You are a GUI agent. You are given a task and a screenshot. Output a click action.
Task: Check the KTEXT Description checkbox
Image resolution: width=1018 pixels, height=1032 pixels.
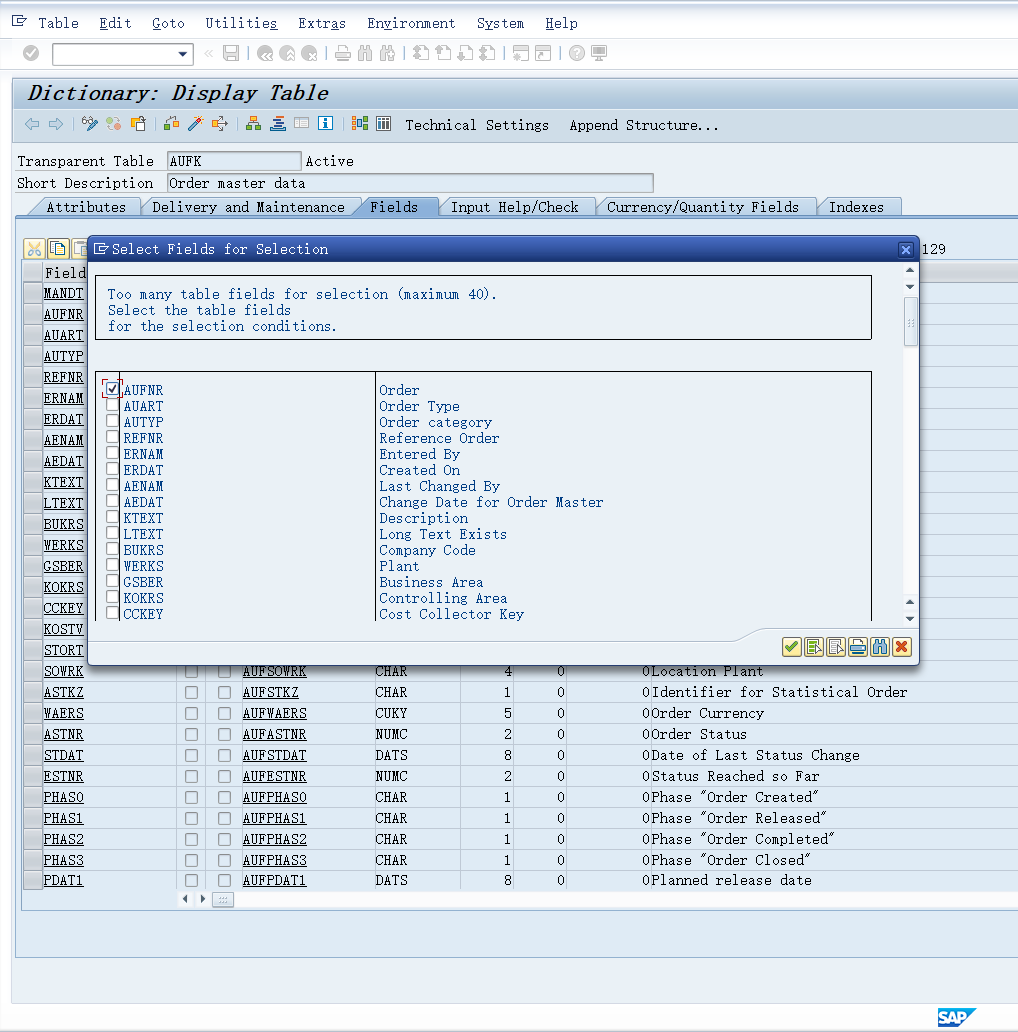coord(112,517)
